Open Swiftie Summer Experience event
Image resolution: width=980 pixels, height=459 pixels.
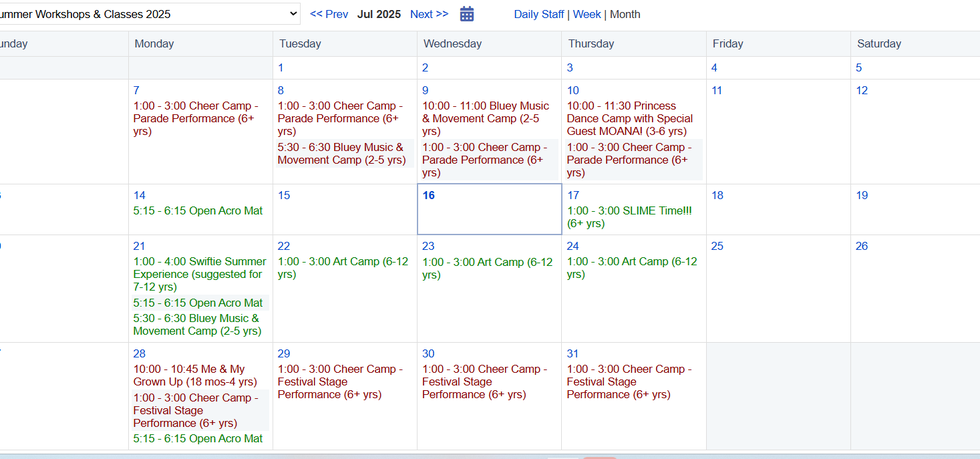pos(200,274)
